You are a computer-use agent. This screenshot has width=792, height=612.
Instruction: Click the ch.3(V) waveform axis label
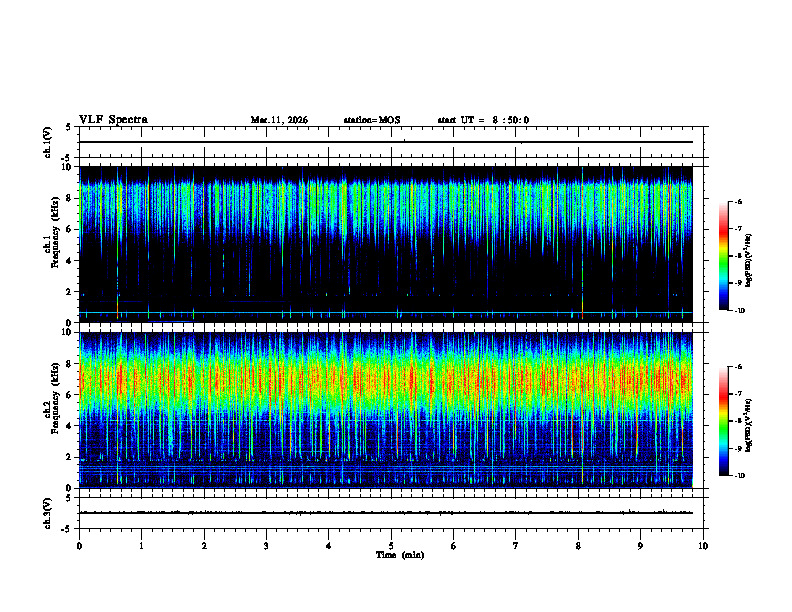[48, 513]
